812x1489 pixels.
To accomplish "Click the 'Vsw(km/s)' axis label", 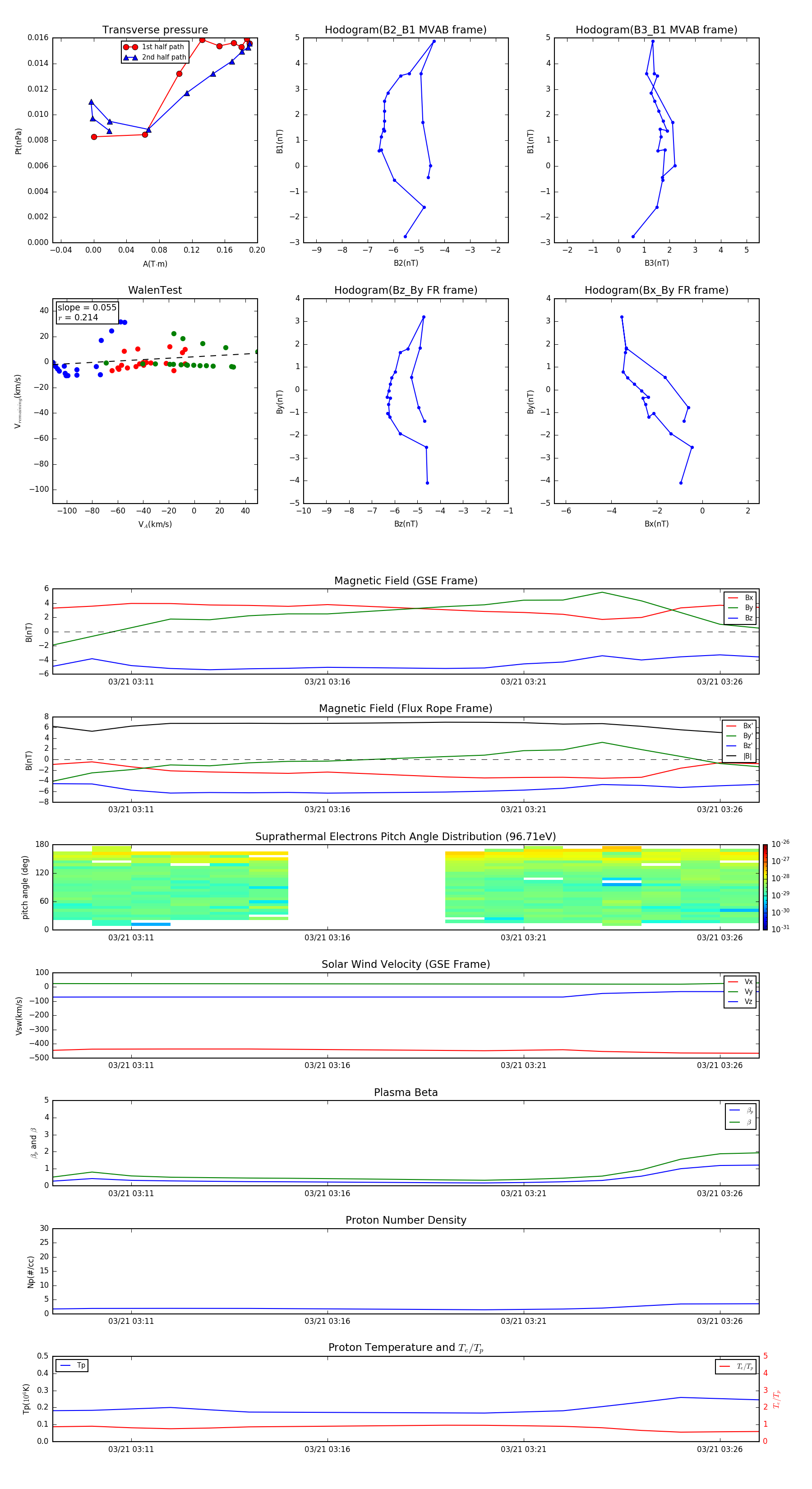I will point(18,1016).
